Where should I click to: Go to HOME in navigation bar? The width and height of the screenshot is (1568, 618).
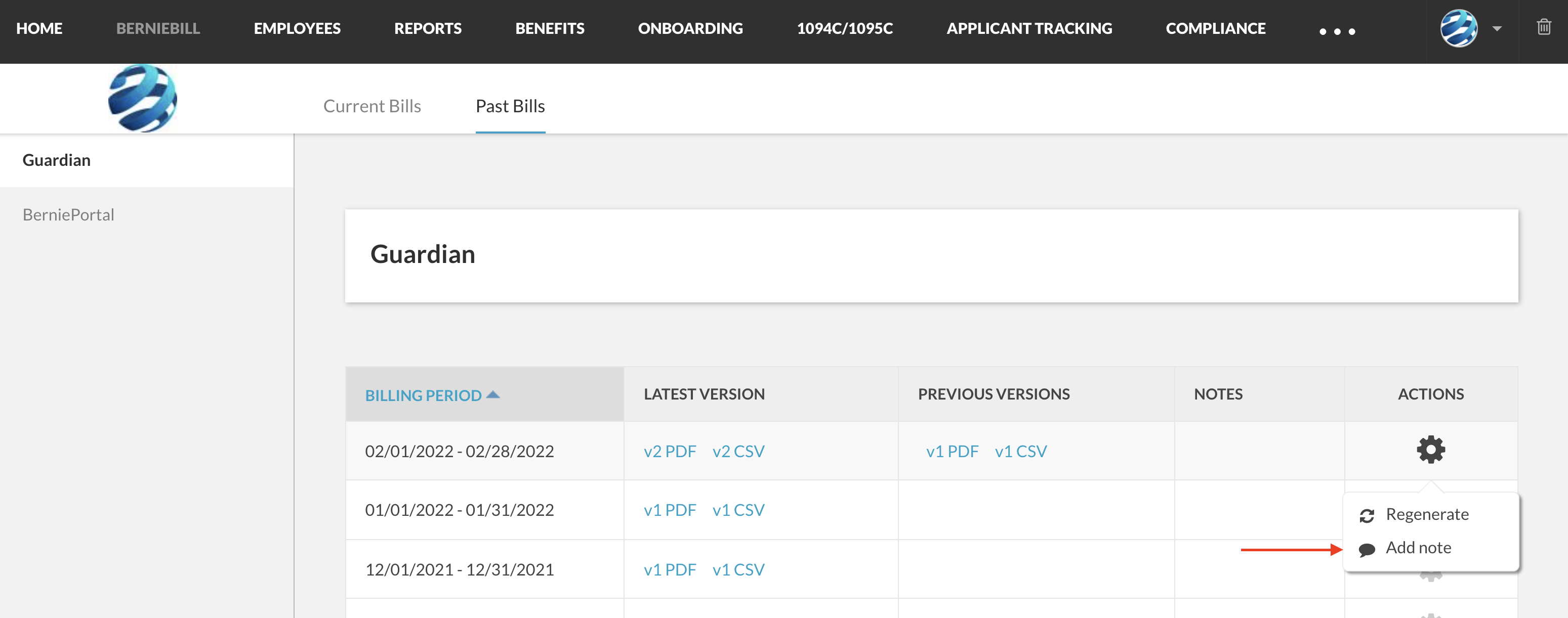[x=39, y=29]
